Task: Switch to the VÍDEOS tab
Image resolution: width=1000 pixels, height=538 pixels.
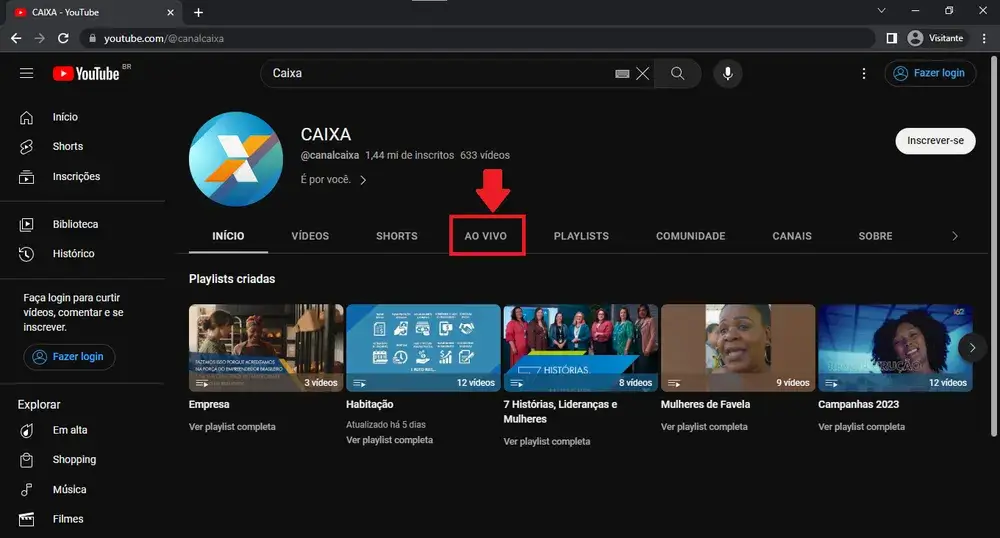Action: 310,236
